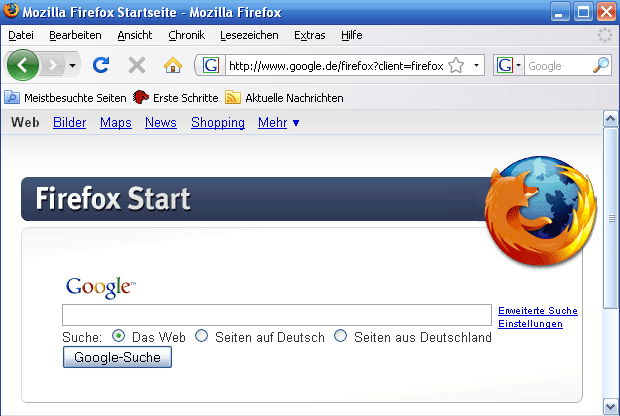Viewport: 620px width, 416px height.
Task: Click the URL text in the address bar
Action: click(336, 66)
